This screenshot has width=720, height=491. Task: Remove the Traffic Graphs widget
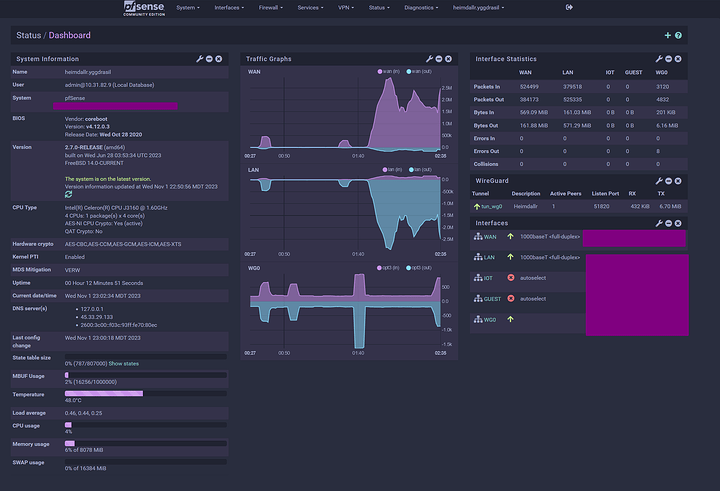click(448, 59)
